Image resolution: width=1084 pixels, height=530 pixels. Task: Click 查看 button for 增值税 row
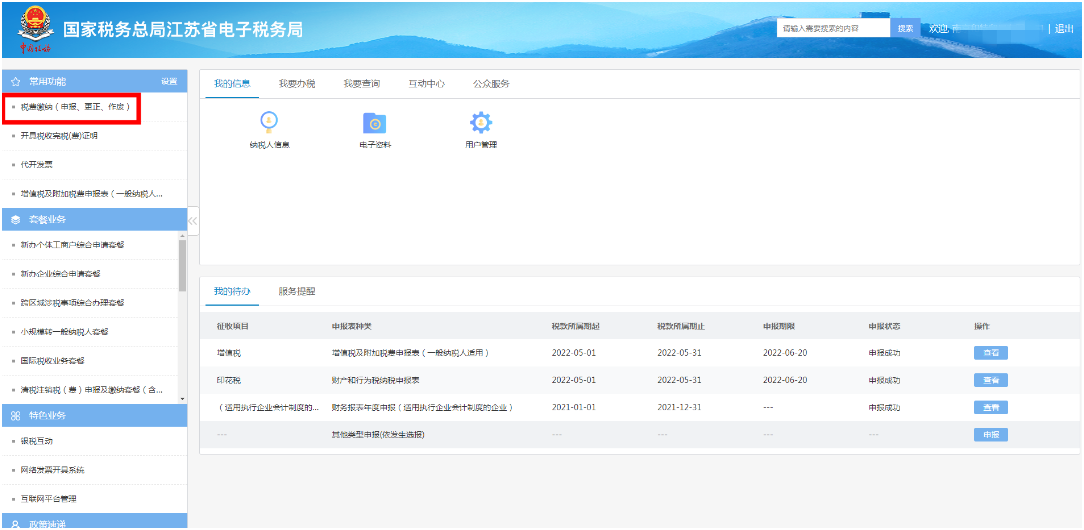(x=990, y=353)
